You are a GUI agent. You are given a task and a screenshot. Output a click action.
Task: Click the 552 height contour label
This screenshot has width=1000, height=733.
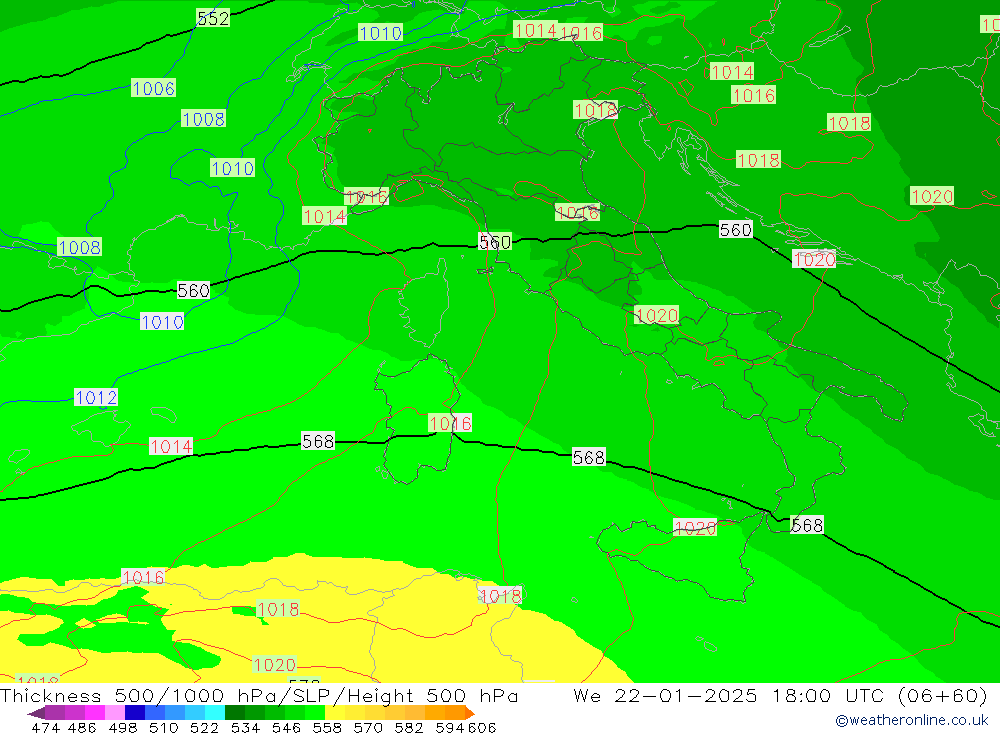pos(213,19)
